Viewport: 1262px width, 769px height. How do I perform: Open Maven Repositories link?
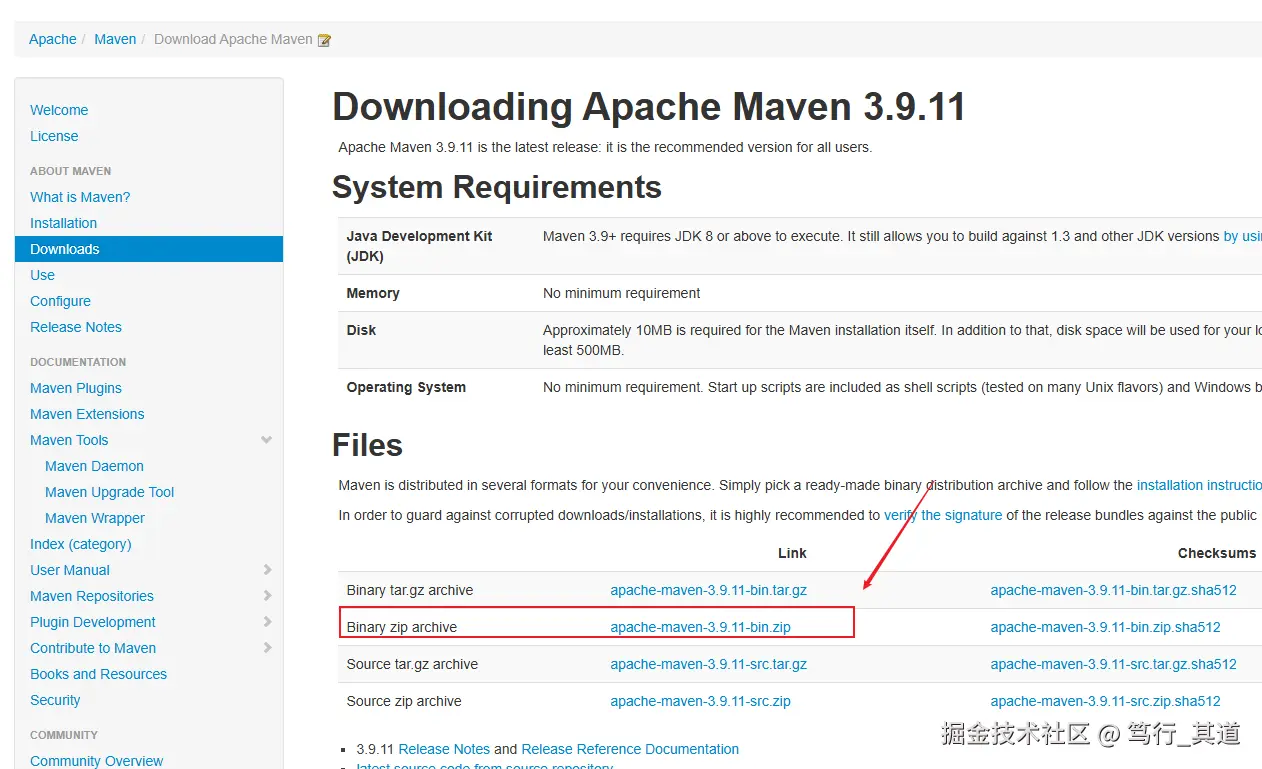click(x=92, y=596)
